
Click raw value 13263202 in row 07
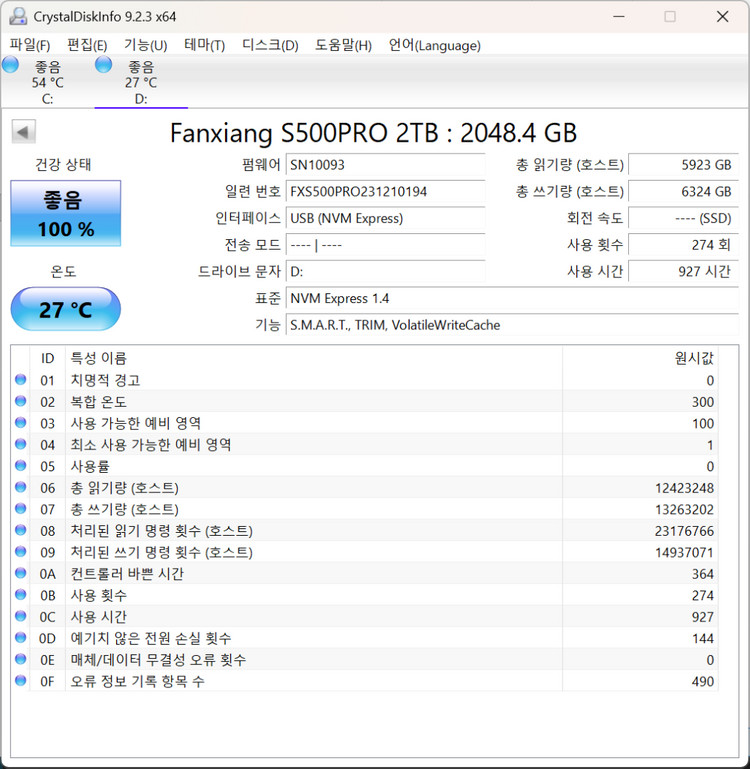(684, 510)
